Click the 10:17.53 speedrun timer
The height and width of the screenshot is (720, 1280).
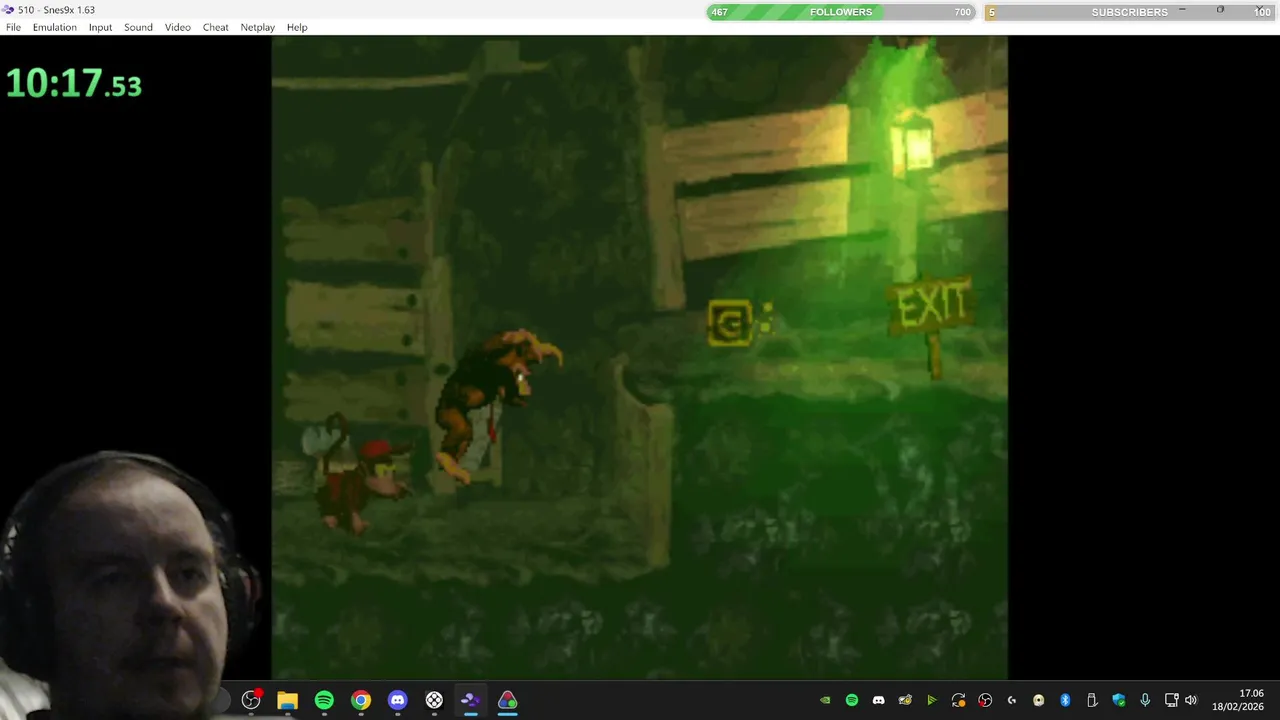pos(74,84)
